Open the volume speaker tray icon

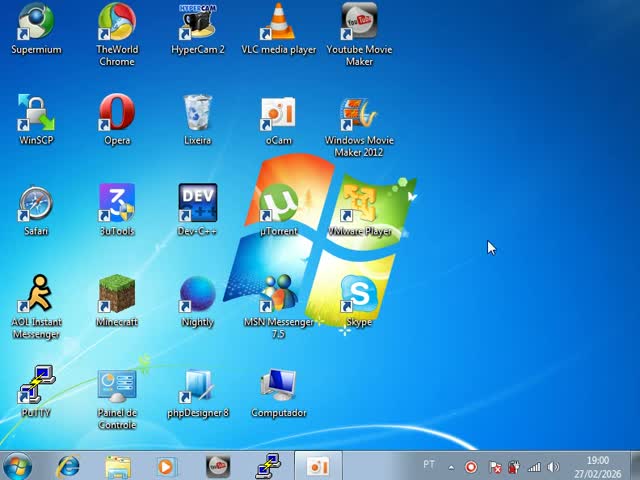point(553,467)
